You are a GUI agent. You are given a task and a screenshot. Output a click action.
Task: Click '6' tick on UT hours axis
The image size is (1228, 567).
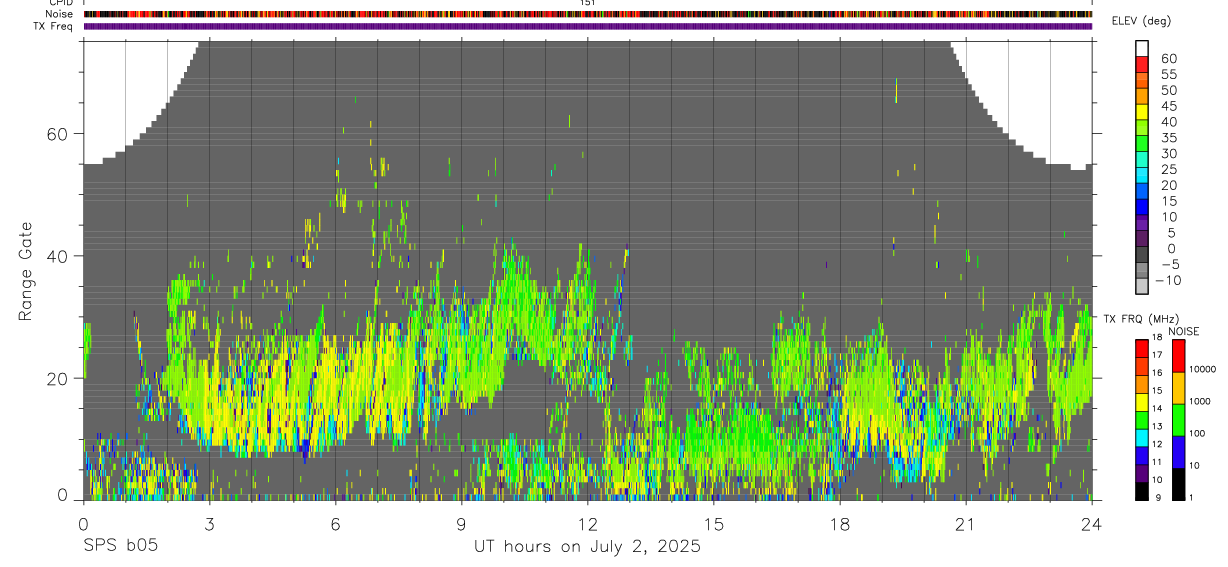click(x=335, y=523)
